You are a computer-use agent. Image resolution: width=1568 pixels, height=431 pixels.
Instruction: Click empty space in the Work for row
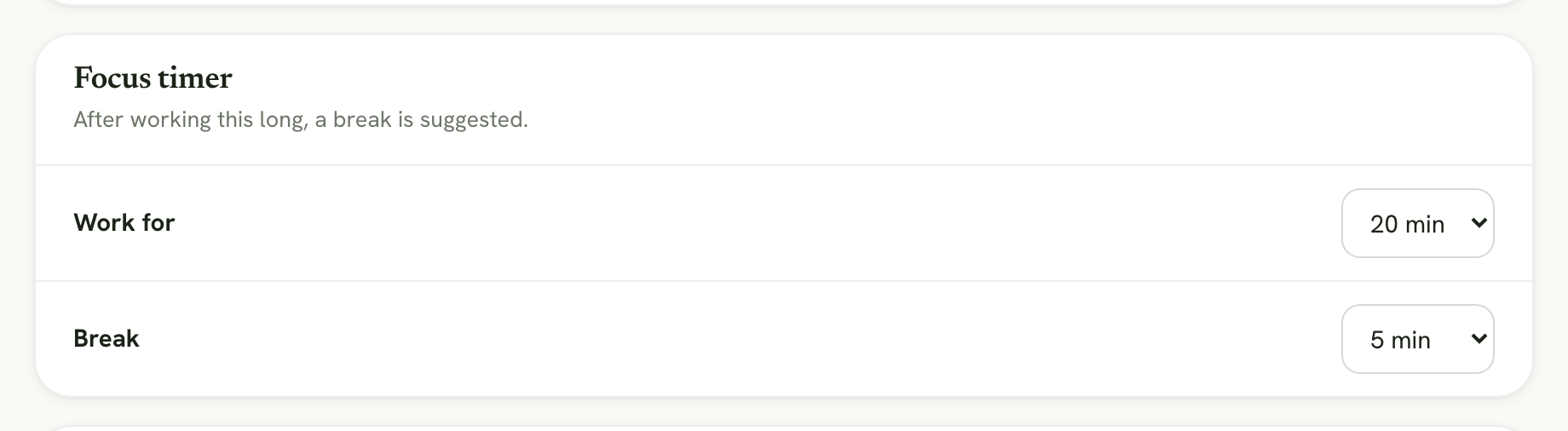click(x=758, y=223)
